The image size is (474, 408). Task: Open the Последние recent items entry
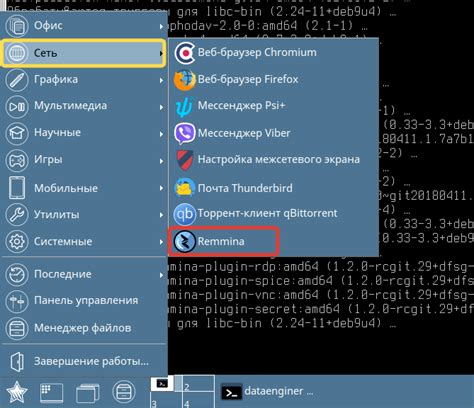[x=84, y=274]
